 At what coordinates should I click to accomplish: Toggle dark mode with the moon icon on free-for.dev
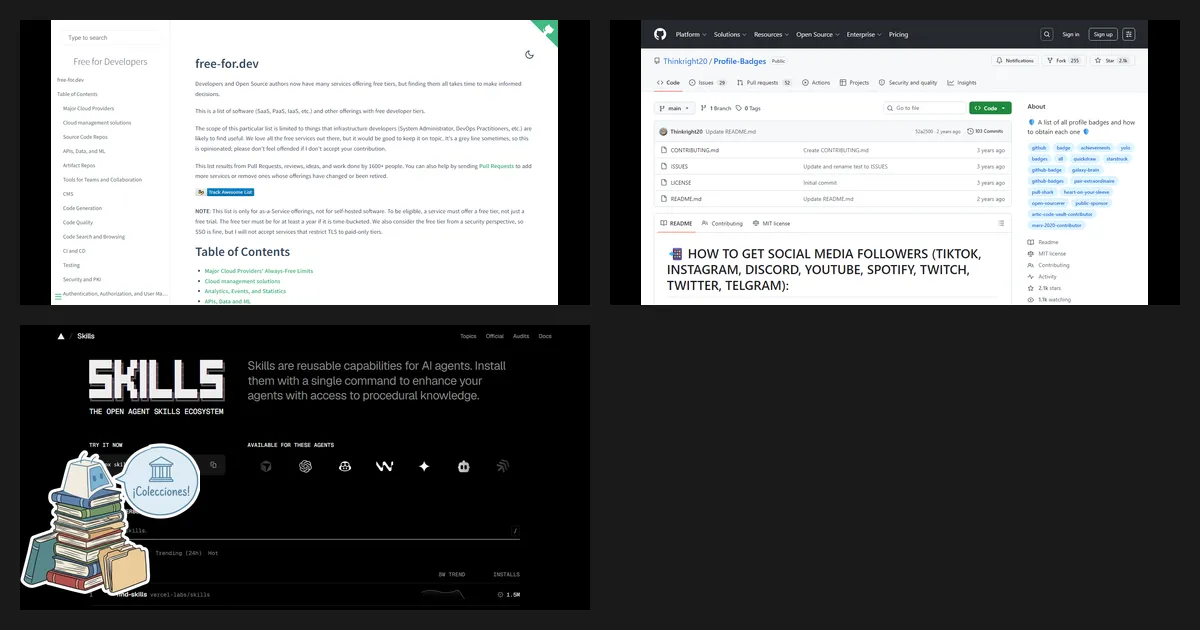529,55
